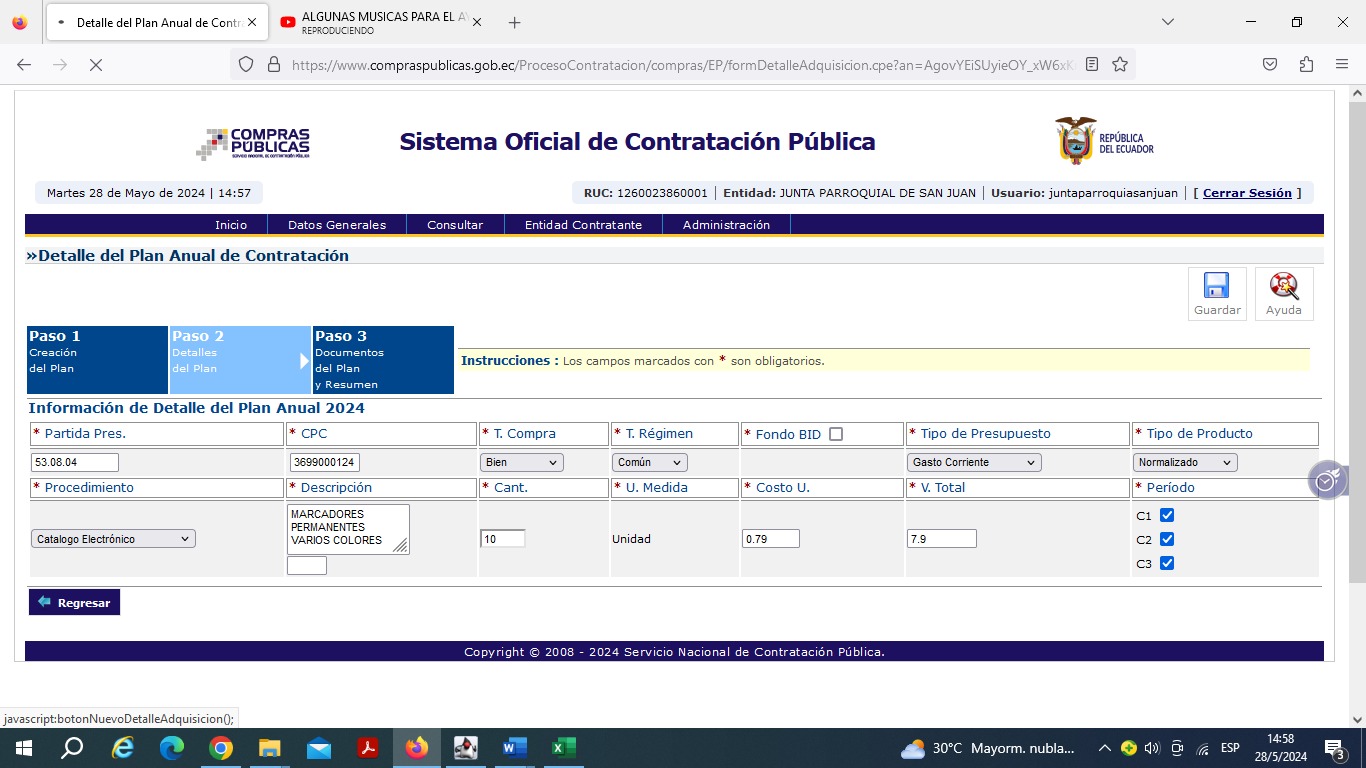Expand the Procedimiento dropdown showing Catalogo Electrónico

point(113,539)
